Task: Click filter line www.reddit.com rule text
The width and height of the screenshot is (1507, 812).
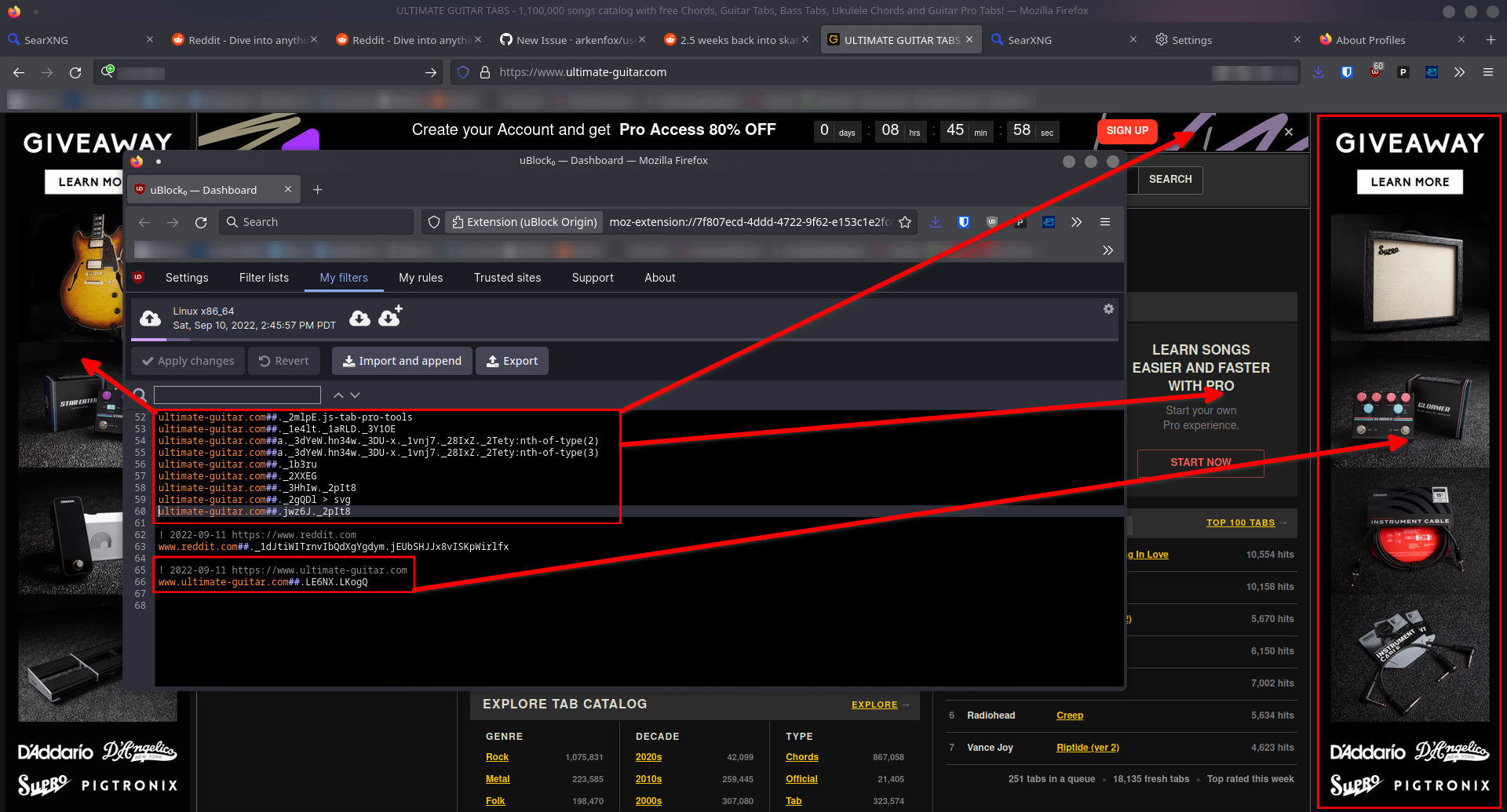Action: (334, 547)
